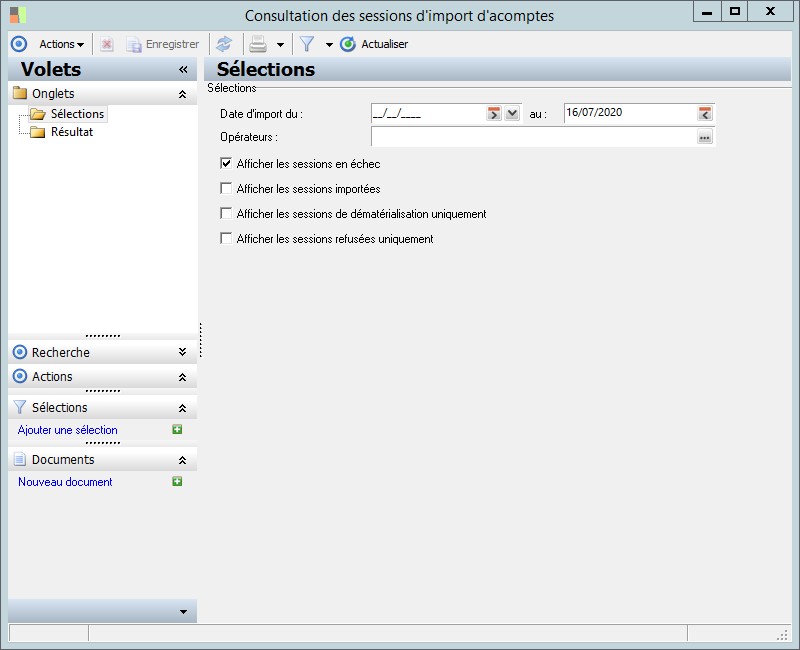This screenshot has width=800, height=650.
Task: Open the Résultat tree item
Action: [x=72, y=132]
